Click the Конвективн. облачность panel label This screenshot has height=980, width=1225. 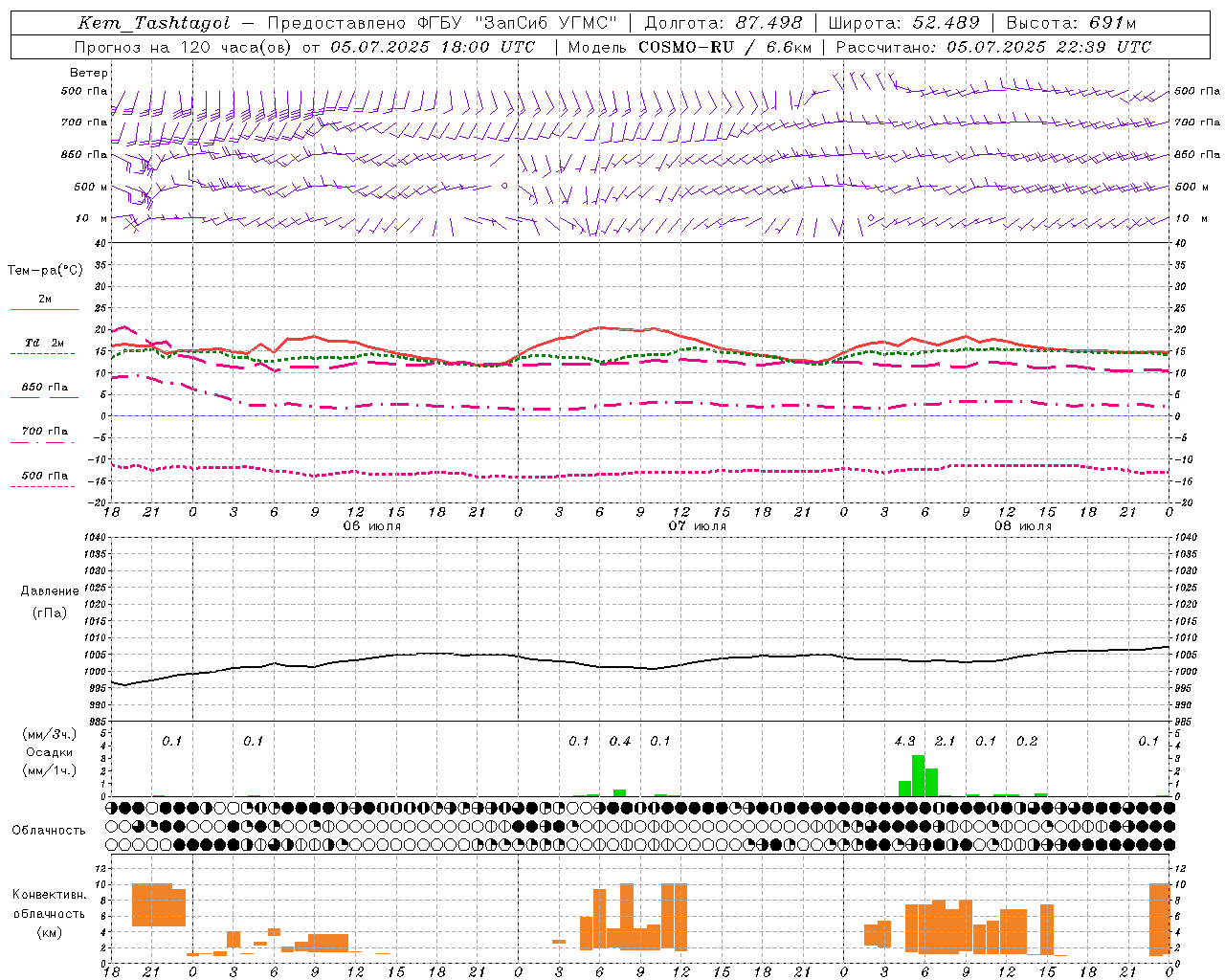click(x=49, y=903)
